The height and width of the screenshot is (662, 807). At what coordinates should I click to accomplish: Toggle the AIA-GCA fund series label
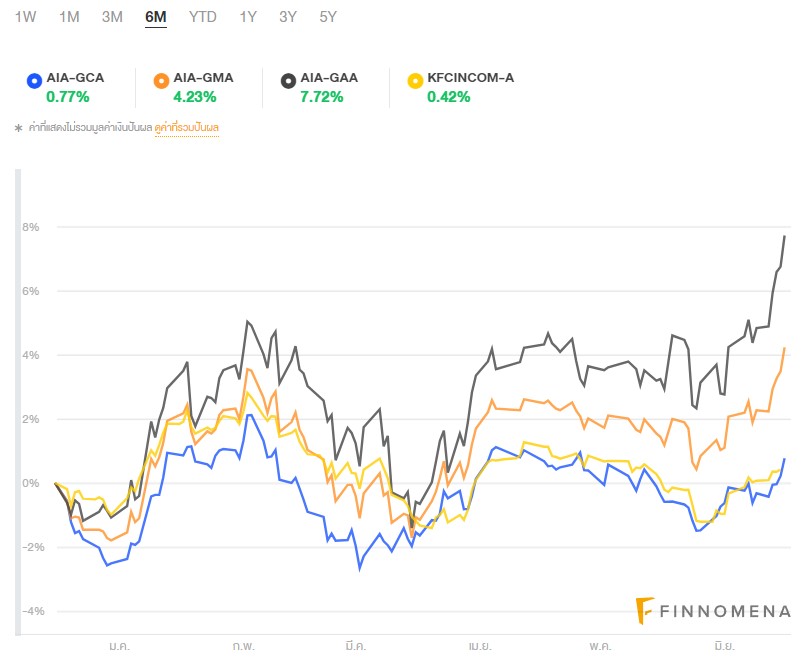click(x=75, y=78)
